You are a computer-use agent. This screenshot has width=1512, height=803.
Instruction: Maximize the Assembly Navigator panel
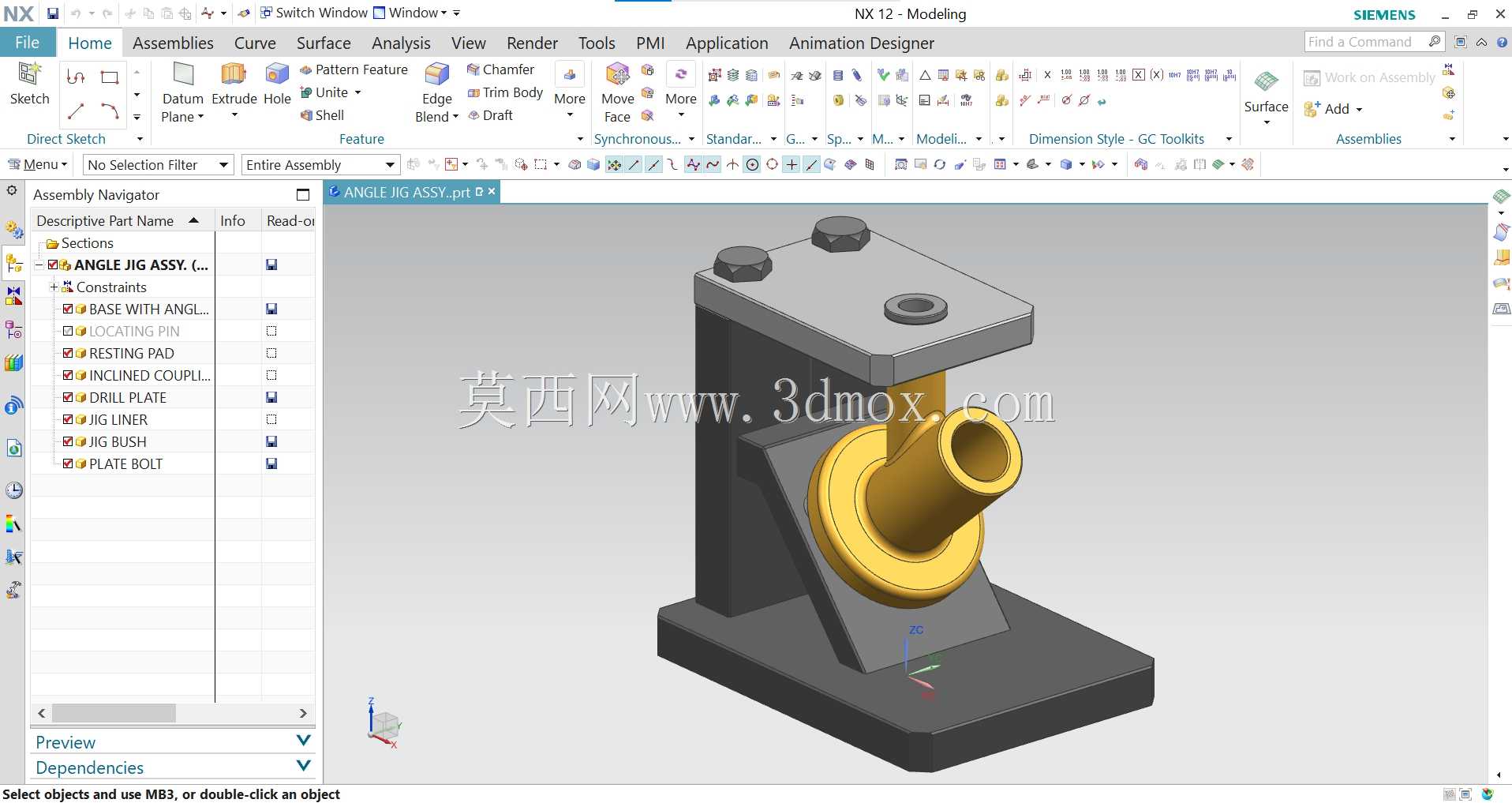click(303, 194)
